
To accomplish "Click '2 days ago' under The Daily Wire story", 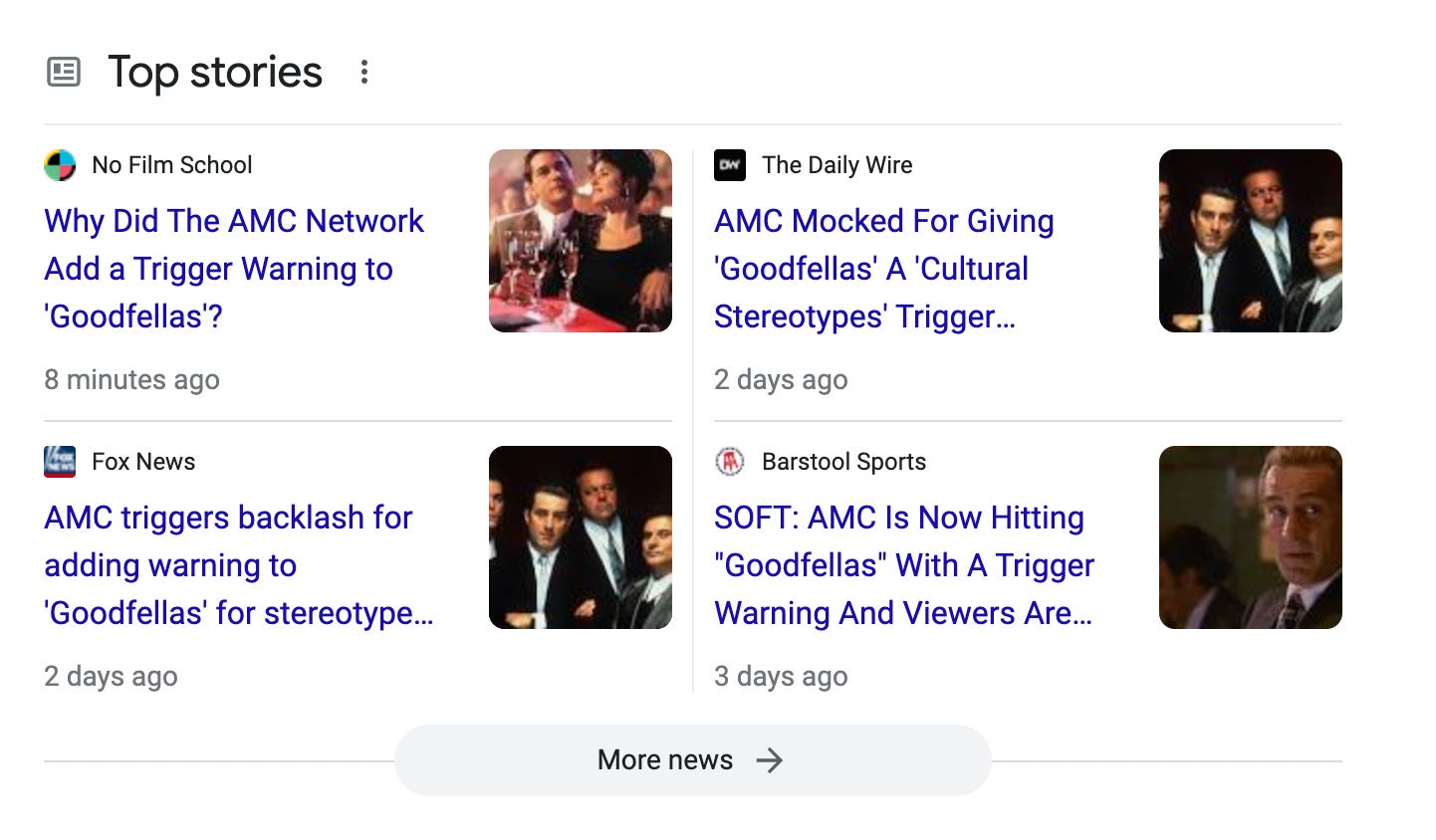I will [x=781, y=380].
